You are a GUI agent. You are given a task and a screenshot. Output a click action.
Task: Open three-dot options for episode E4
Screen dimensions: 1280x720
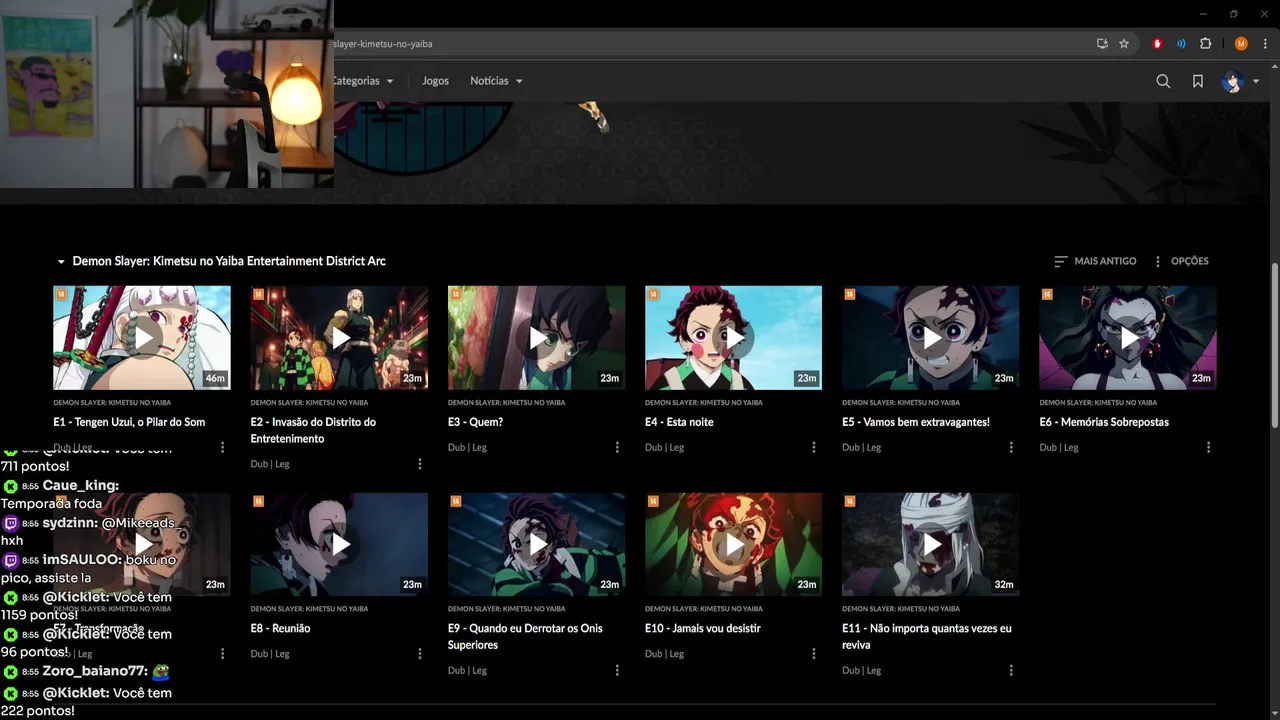[814, 447]
